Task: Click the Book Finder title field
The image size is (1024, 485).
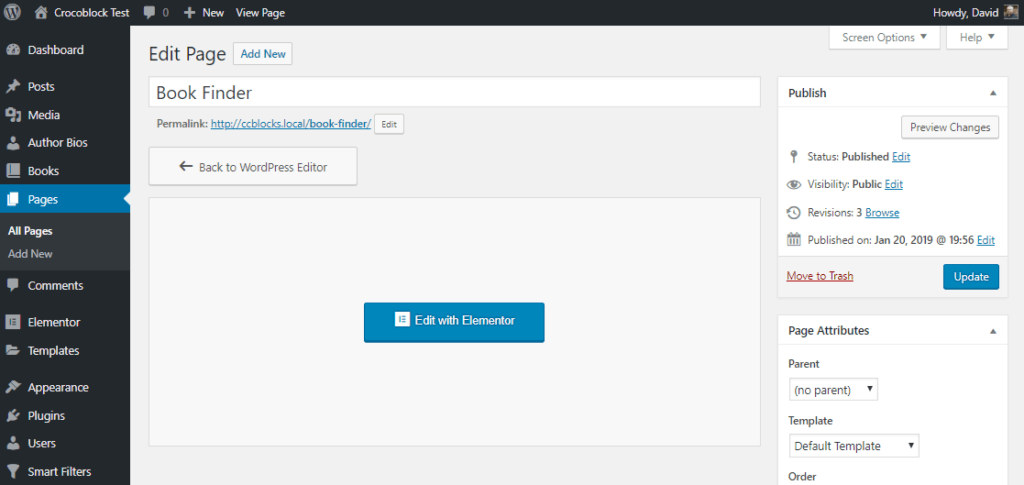Action: pos(454,93)
